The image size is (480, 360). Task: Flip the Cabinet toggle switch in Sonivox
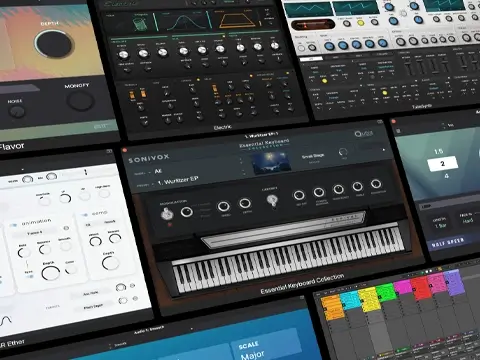[x=272, y=200]
